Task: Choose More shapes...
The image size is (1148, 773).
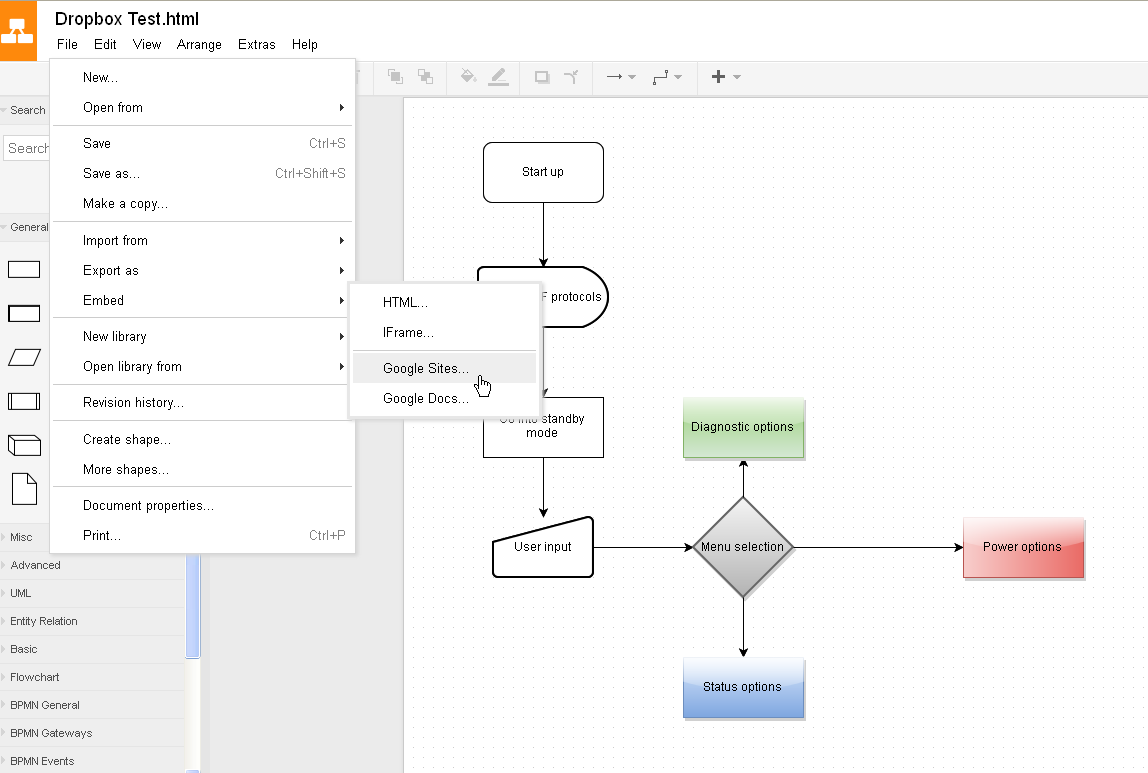Action: pyautogui.click(x=203, y=469)
